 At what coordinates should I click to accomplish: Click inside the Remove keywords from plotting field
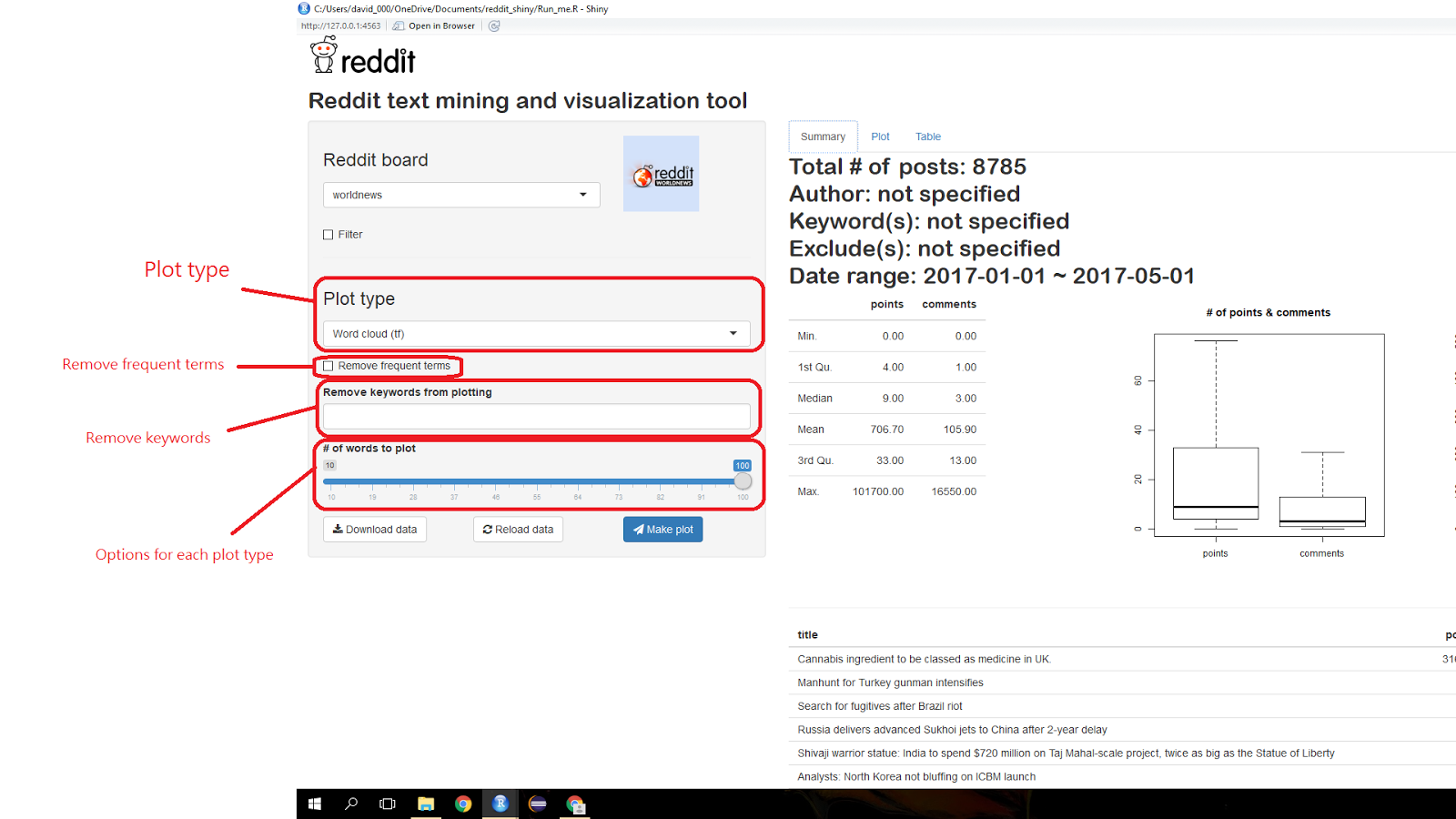click(536, 416)
